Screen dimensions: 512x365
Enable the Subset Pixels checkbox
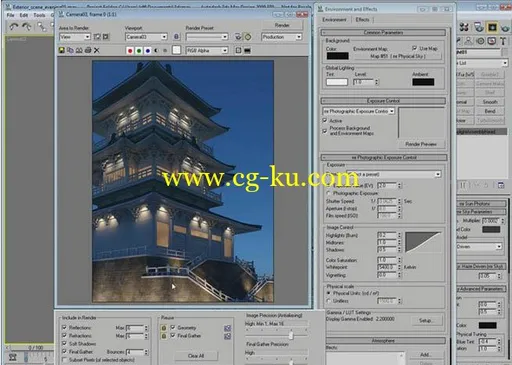64,360
